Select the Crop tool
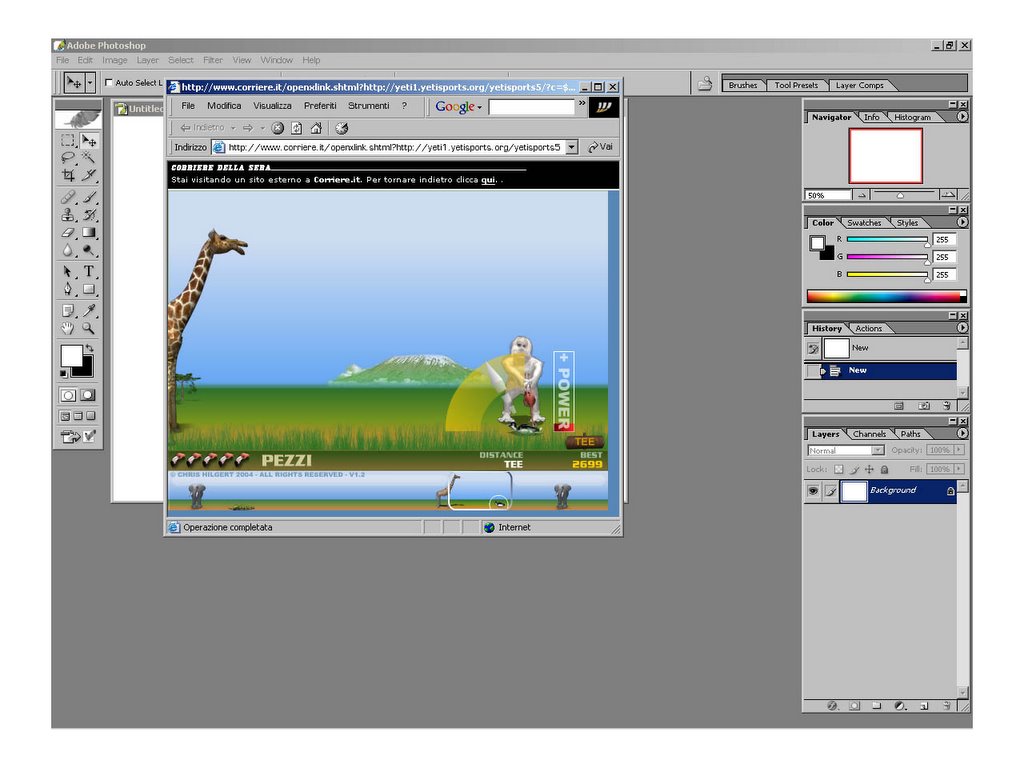This screenshot has height=768, width=1024. click(68, 174)
